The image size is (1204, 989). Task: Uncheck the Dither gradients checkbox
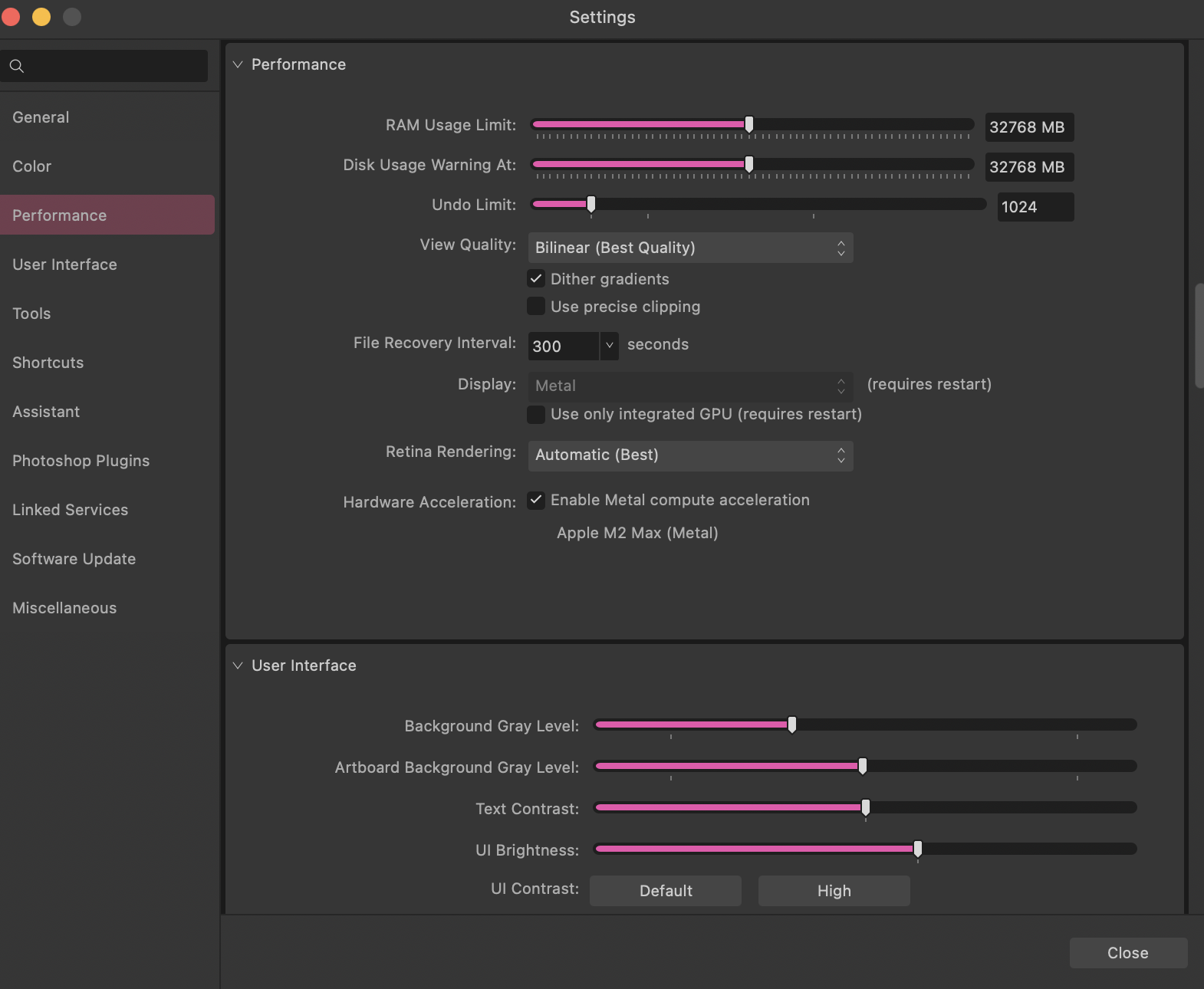click(536, 279)
